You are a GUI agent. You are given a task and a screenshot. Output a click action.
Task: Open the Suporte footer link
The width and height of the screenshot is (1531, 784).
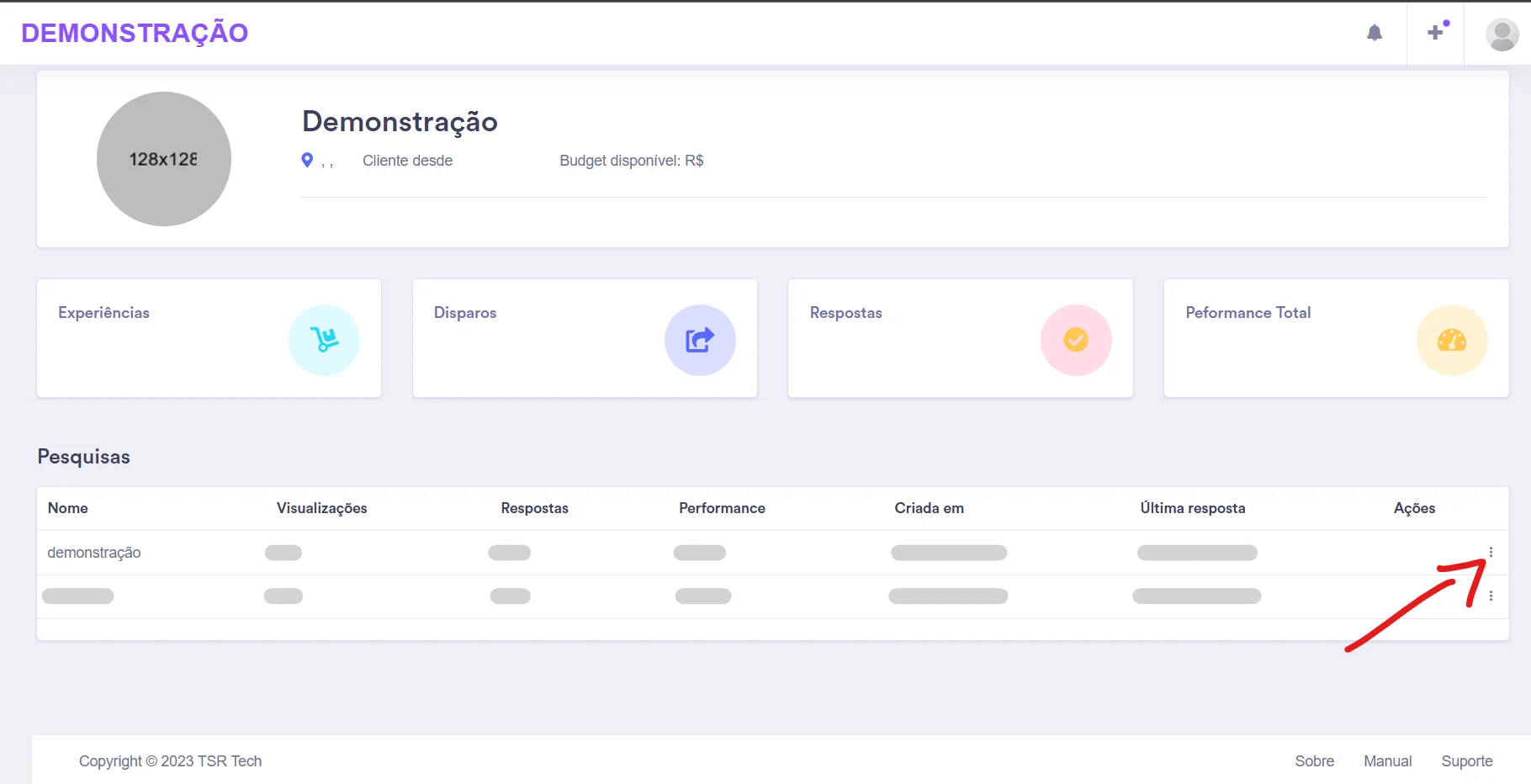pyautogui.click(x=1467, y=761)
